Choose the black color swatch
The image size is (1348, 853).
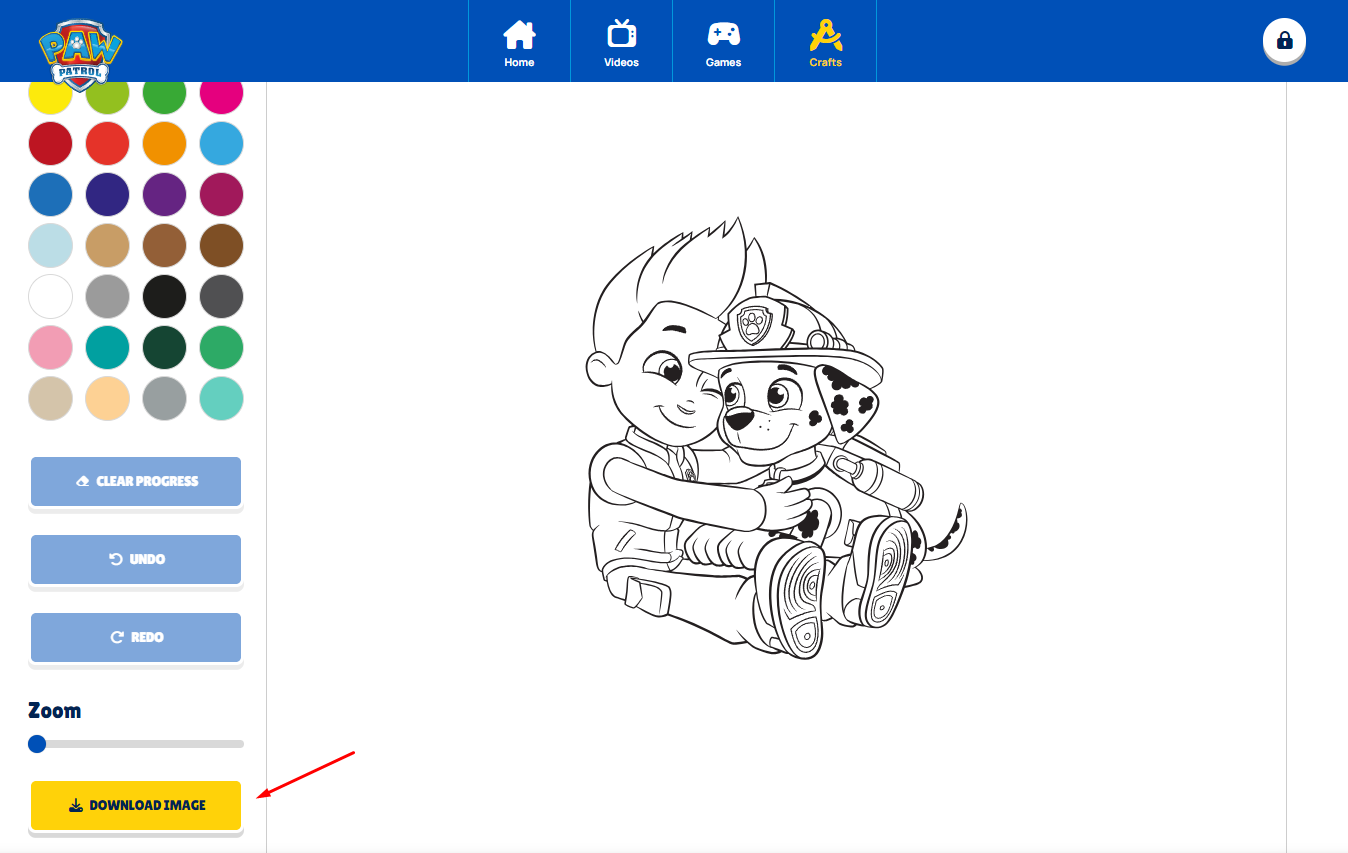pyautogui.click(x=165, y=297)
